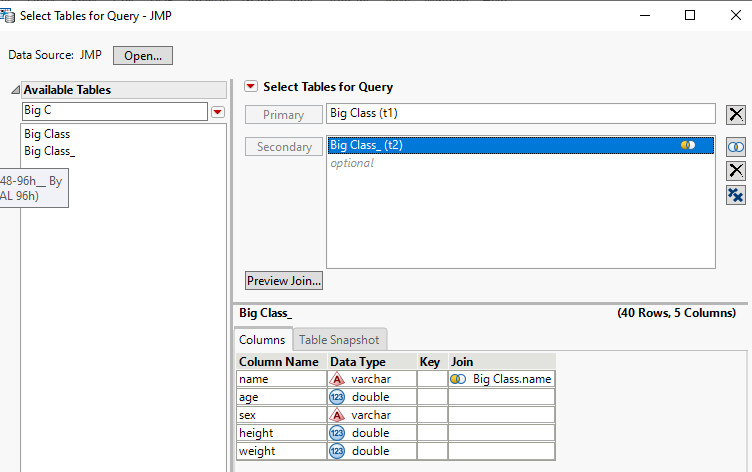
Task: Click the JMP app icon in title bar
Action: pos(9,15)
